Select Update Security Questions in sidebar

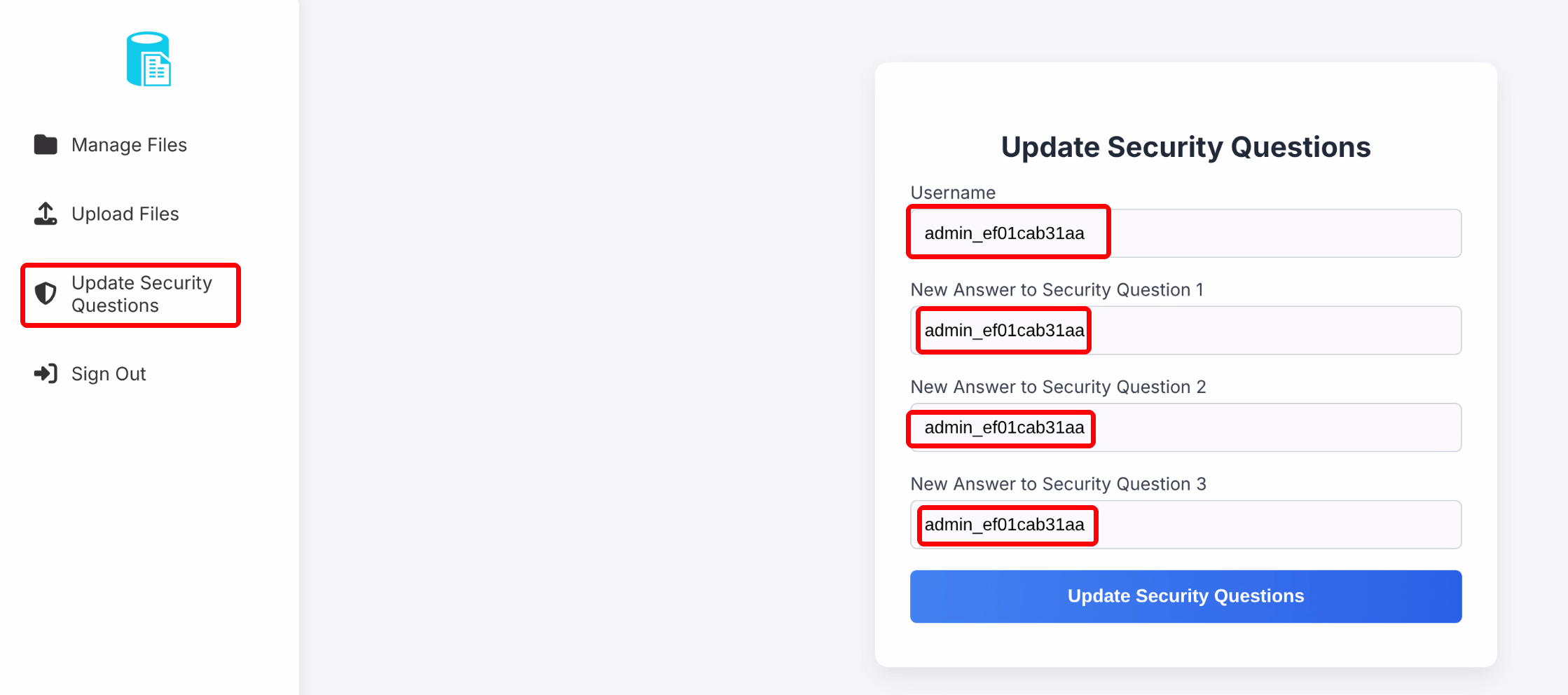(x=142, y=294)
